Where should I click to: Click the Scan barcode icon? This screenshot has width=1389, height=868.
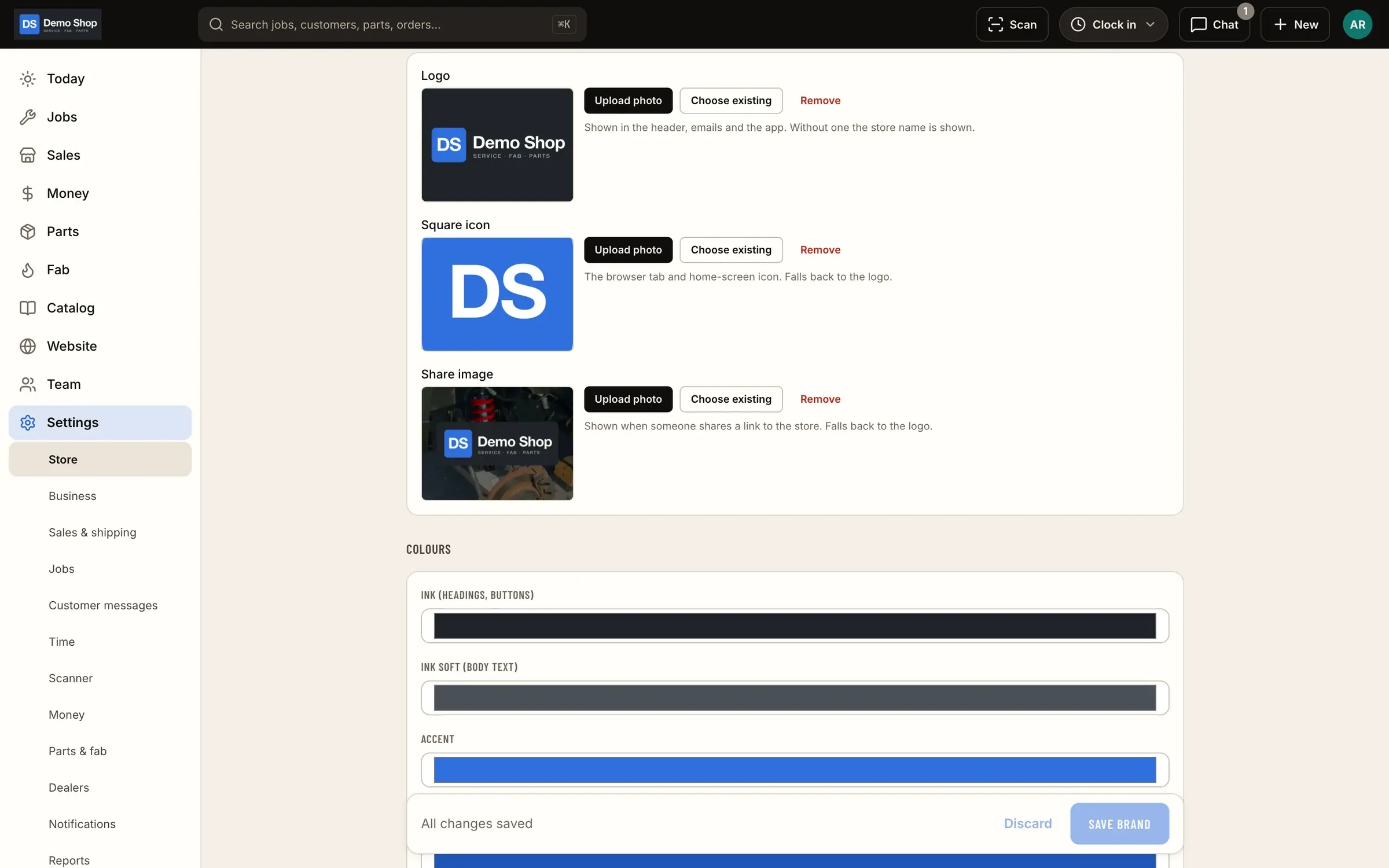(995, 24)
